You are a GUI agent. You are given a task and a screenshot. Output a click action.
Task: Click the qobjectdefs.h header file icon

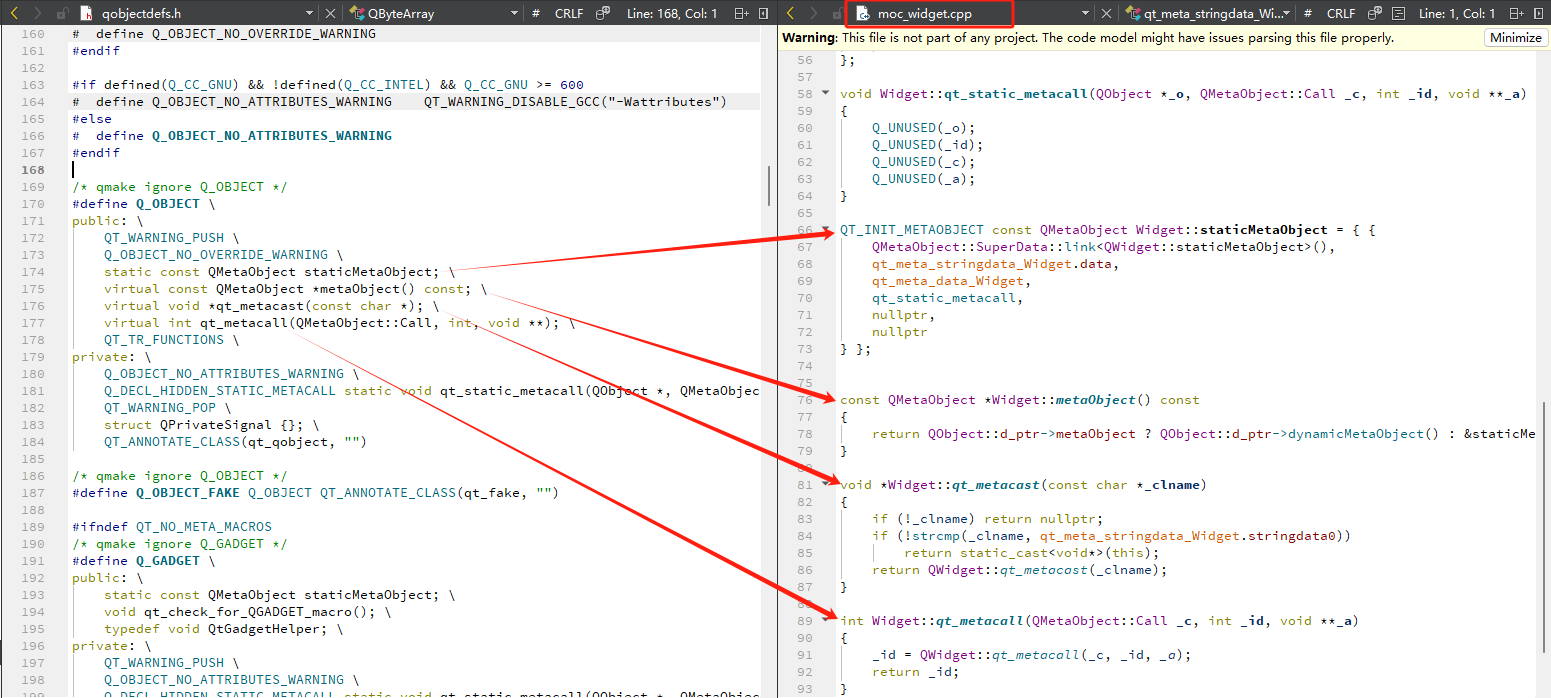point(86,14)
